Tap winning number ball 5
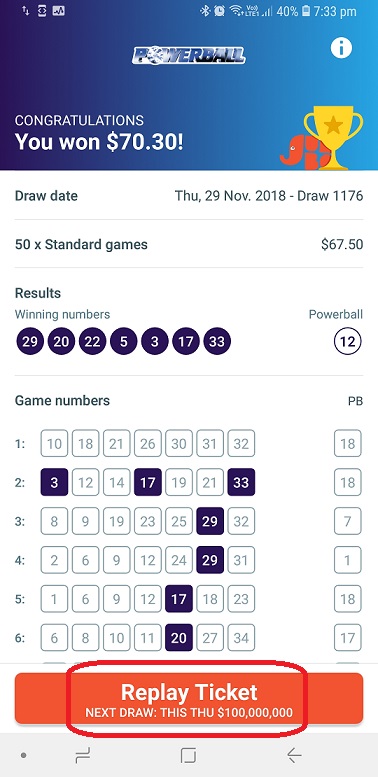Viewport: 378px width, 777px height. (x=123, y=341)
